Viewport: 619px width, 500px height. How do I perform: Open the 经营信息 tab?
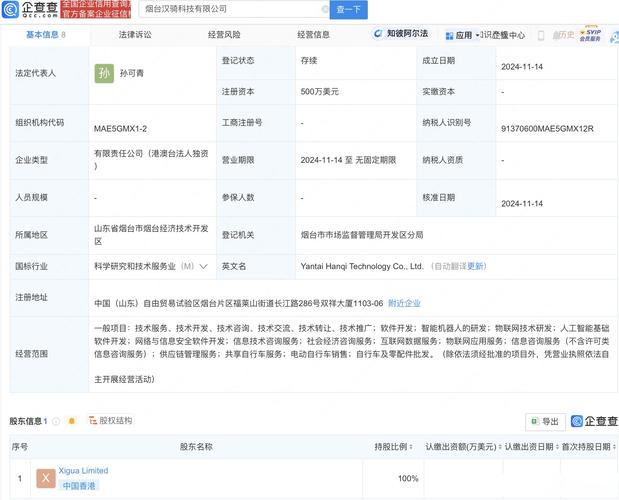point(313,35)
